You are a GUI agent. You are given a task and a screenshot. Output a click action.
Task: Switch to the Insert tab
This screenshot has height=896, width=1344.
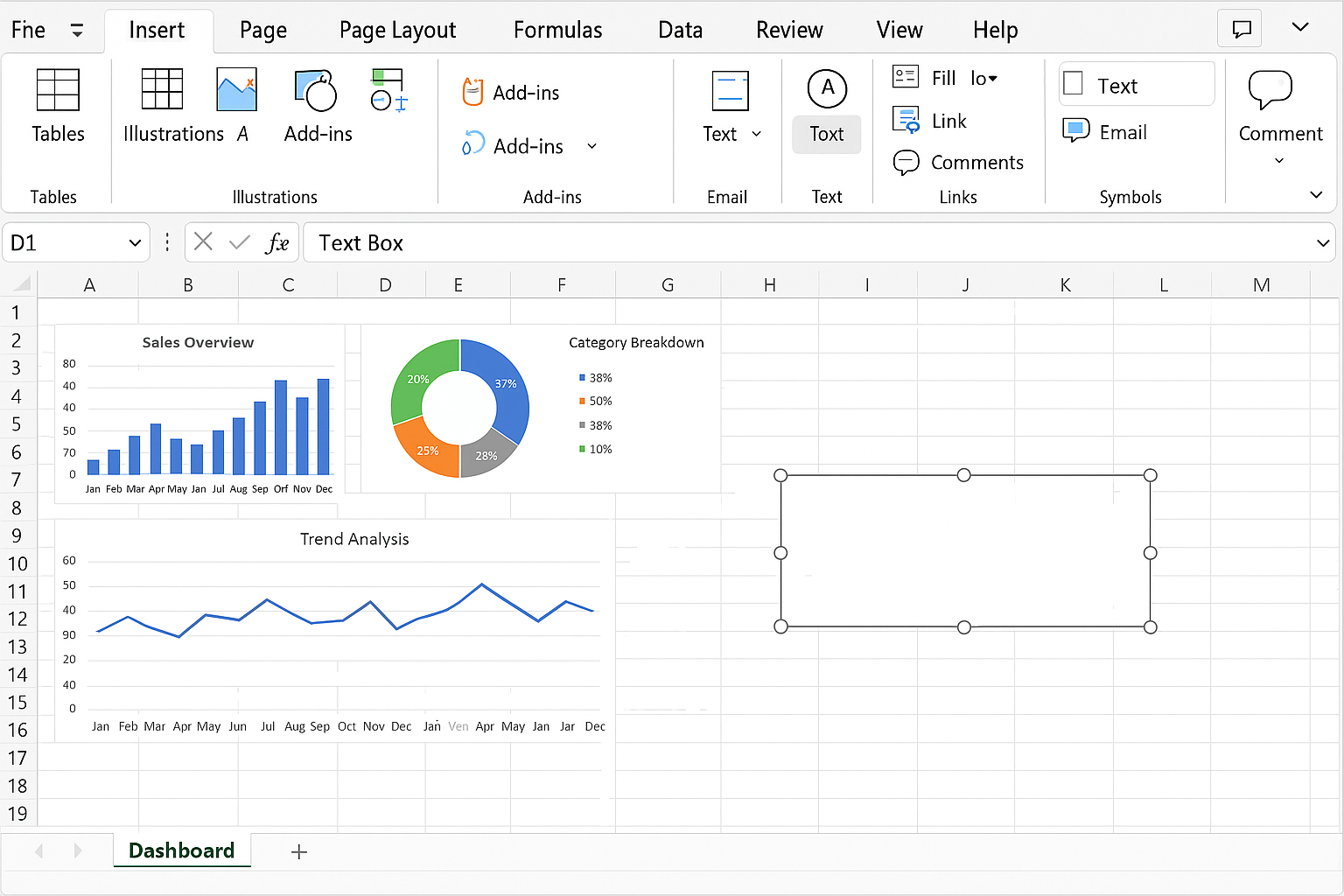coord(157,30)
